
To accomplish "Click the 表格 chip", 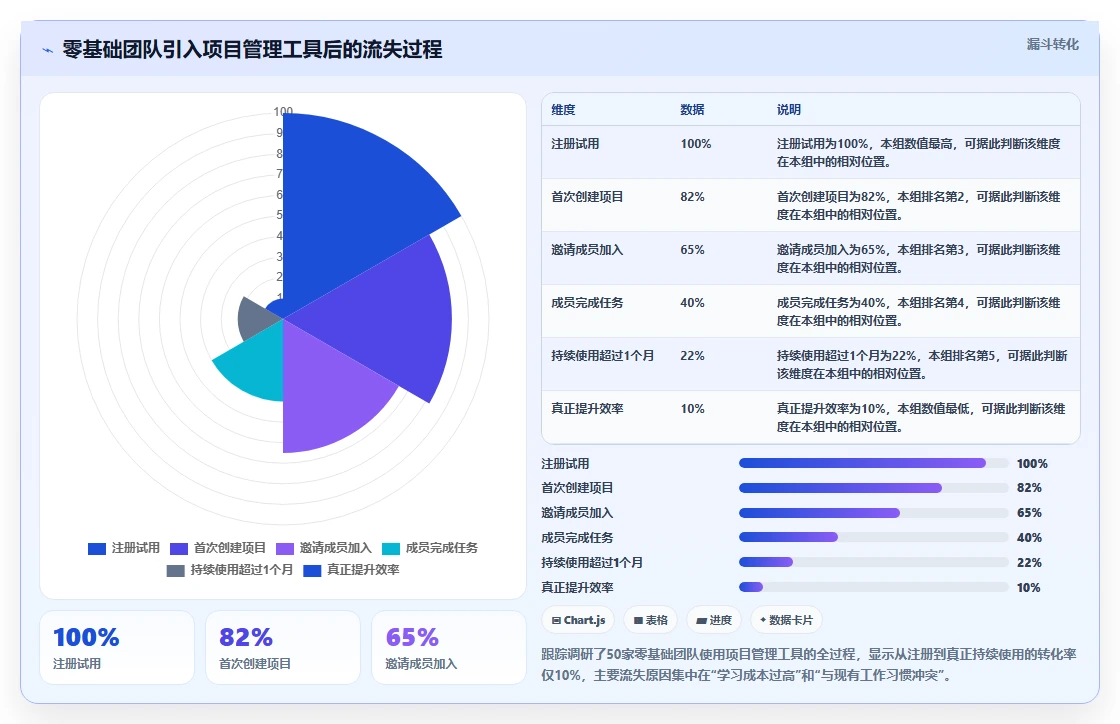I will tap(650, 620).
